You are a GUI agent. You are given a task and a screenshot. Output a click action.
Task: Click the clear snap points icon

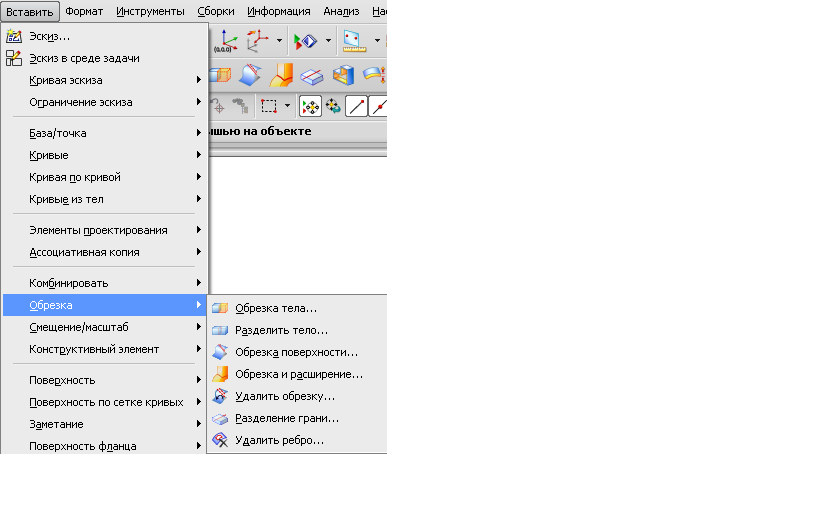[x=333, y=106]
